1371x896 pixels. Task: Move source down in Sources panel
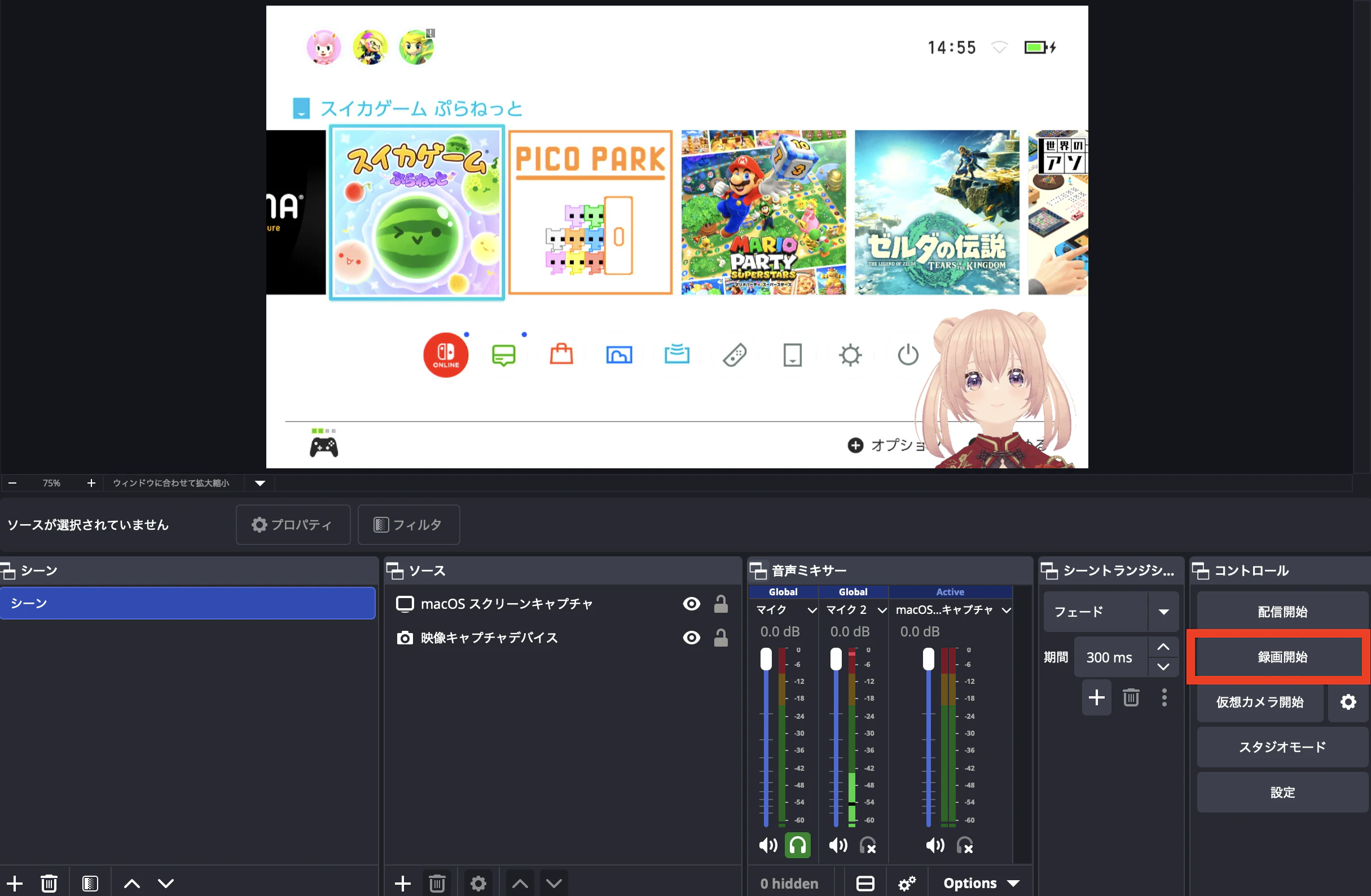[554, 884]
